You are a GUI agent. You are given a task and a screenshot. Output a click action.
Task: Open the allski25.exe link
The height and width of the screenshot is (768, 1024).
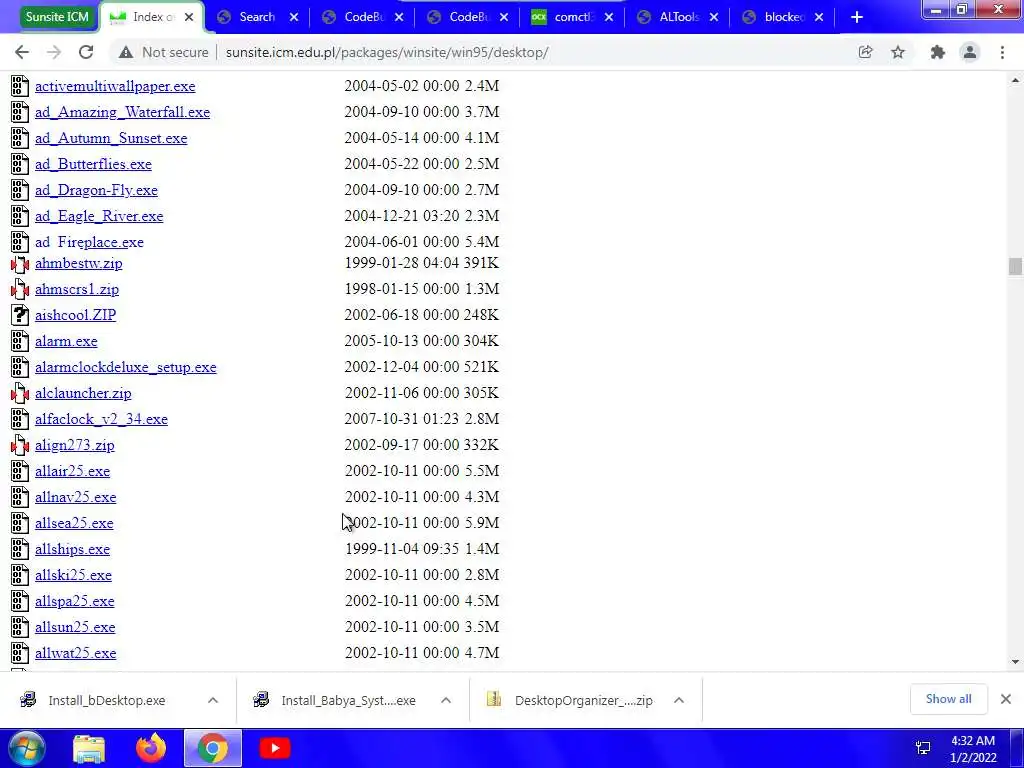(73, 575)
